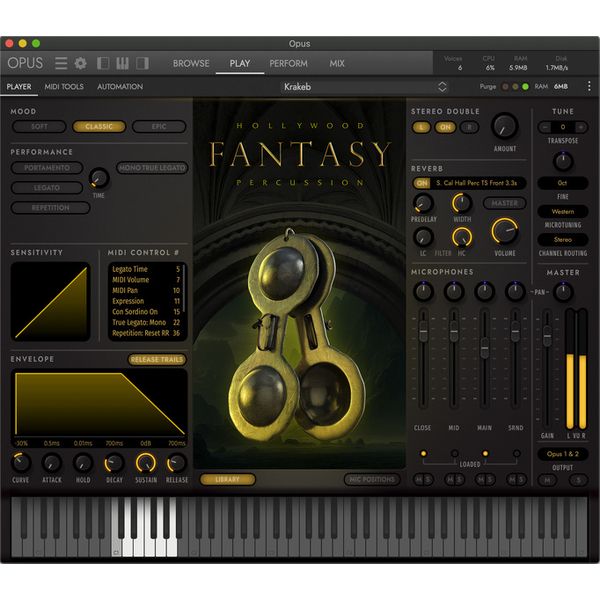This screenshot has width=600, height=600.
Task: Select Stereo Double L channel
Action: (x=421, y=127)
